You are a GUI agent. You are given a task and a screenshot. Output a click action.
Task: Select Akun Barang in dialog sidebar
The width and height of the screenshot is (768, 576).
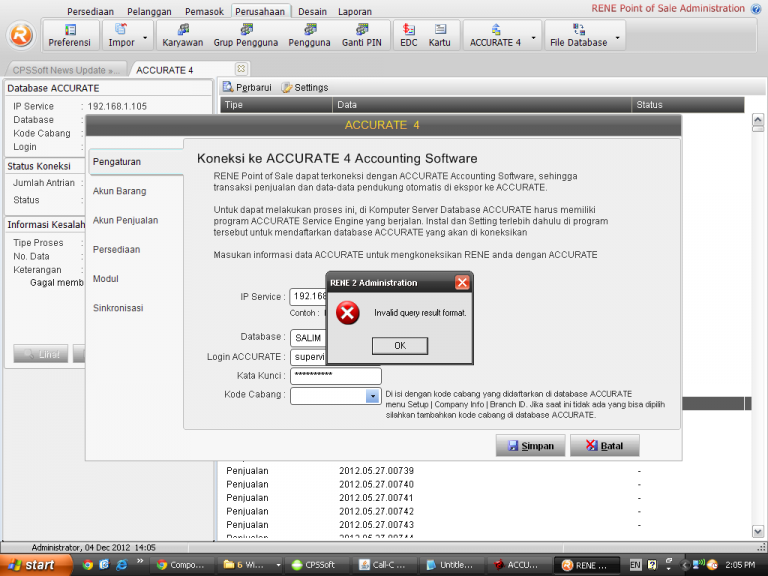click(x=120, y=191)
